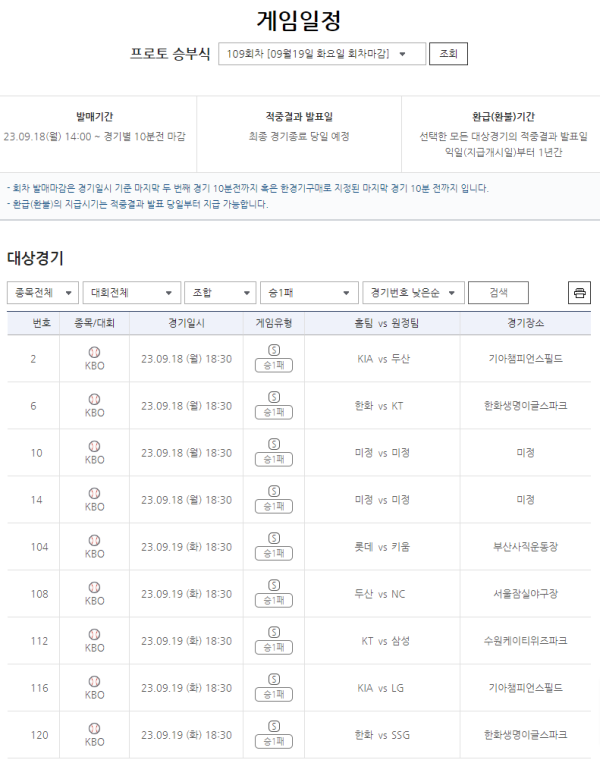This screenshot has height=760, width=600.
Task: Click S badge icon for game 6
Action: (x=274, y=397)
